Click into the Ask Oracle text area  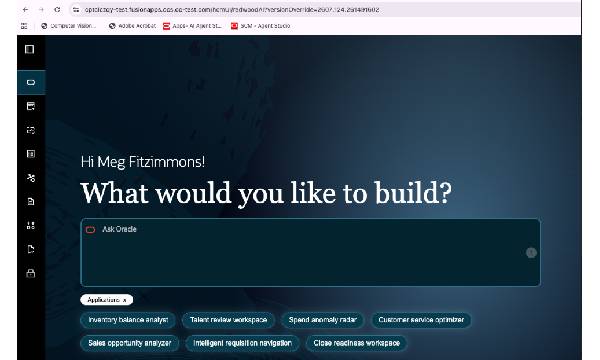pyautogui.click(x=310, y=252)
